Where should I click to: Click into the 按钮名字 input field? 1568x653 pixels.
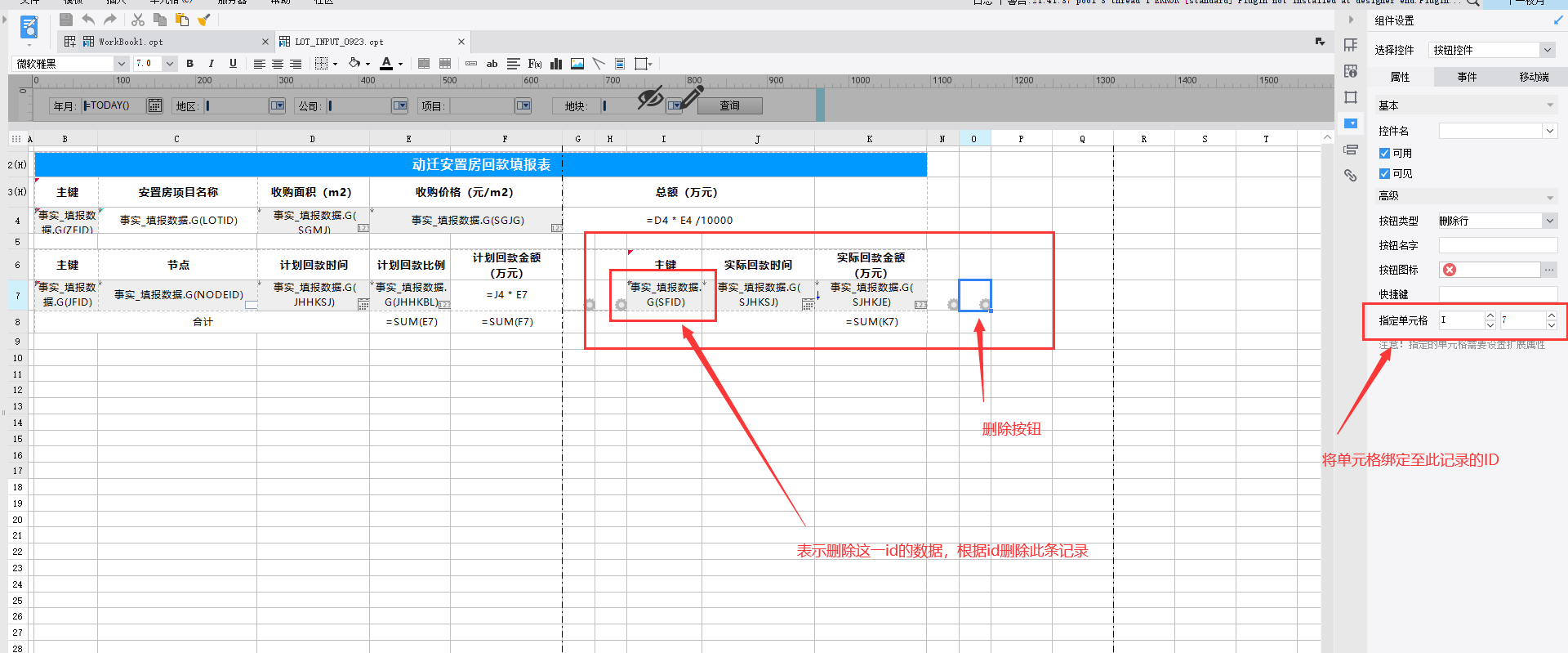click(x=1498, y=245)
